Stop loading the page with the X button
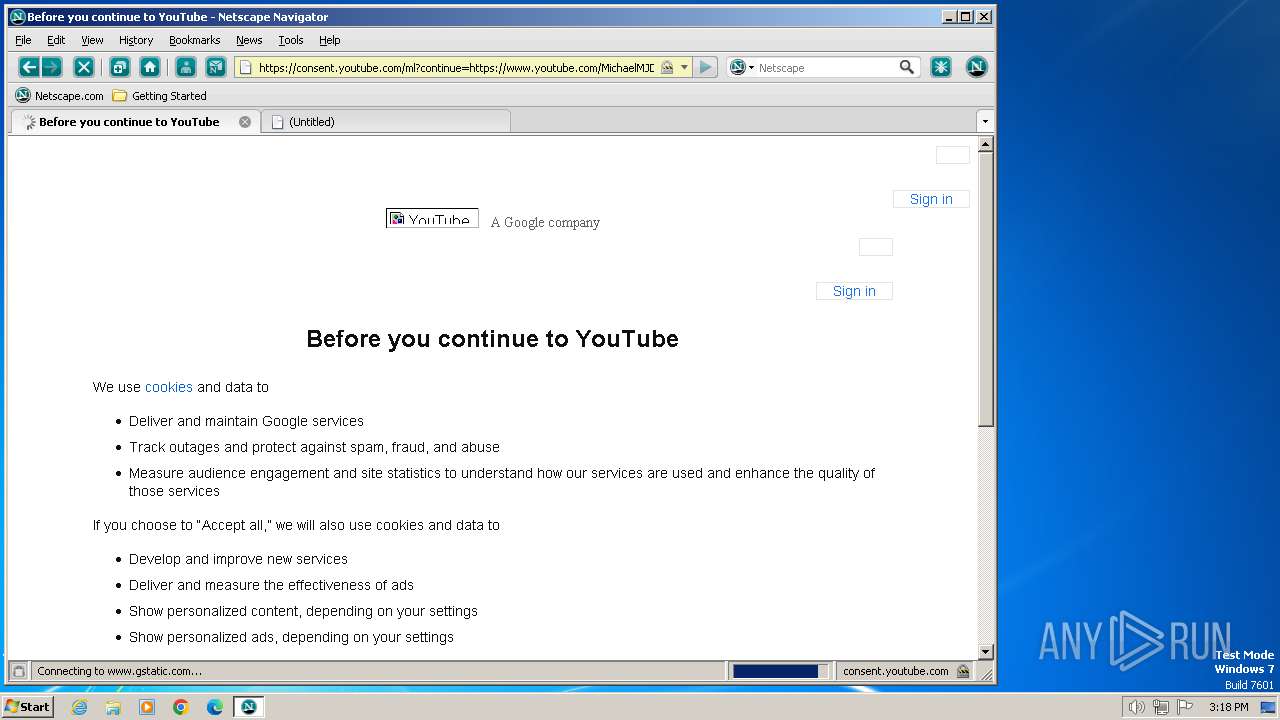 (84, 67)
